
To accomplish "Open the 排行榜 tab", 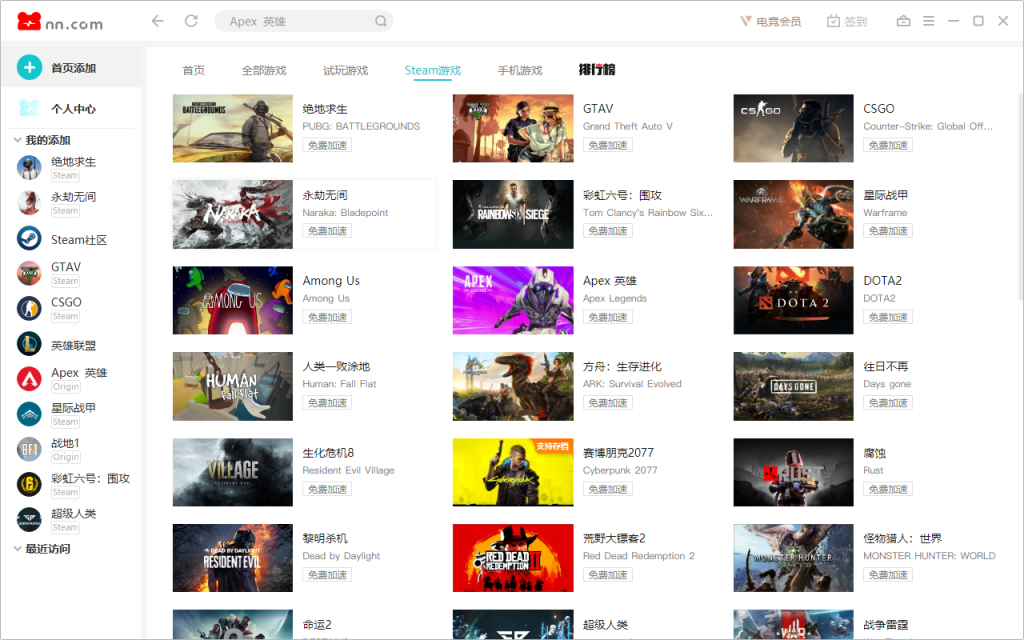I will (597, 69).
